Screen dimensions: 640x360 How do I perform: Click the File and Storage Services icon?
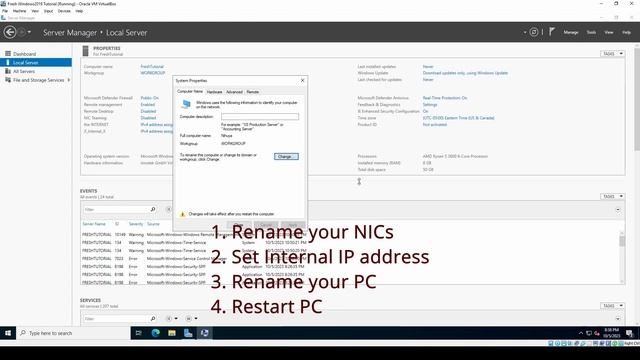(x=8, y=80)
